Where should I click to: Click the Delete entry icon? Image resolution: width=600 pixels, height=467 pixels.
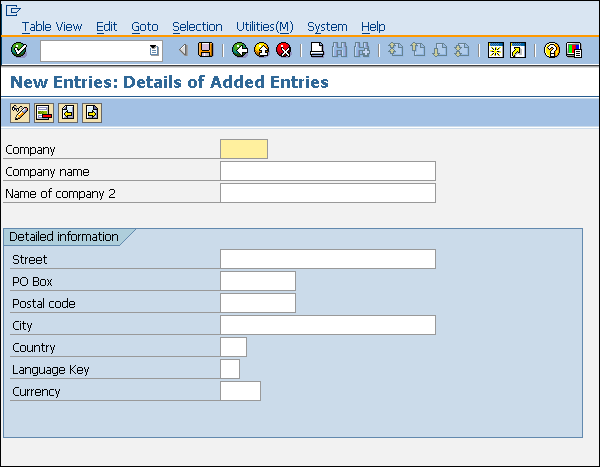tap(43, 113)
